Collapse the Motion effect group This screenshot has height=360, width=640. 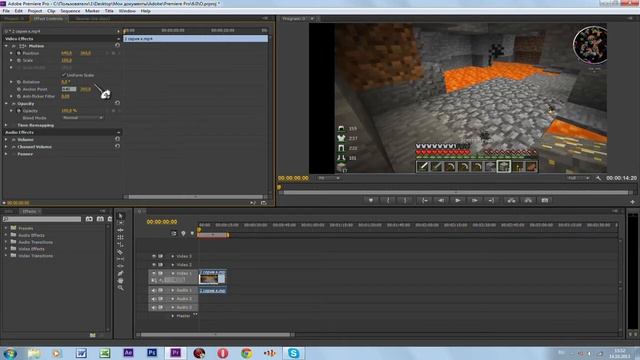7,46
